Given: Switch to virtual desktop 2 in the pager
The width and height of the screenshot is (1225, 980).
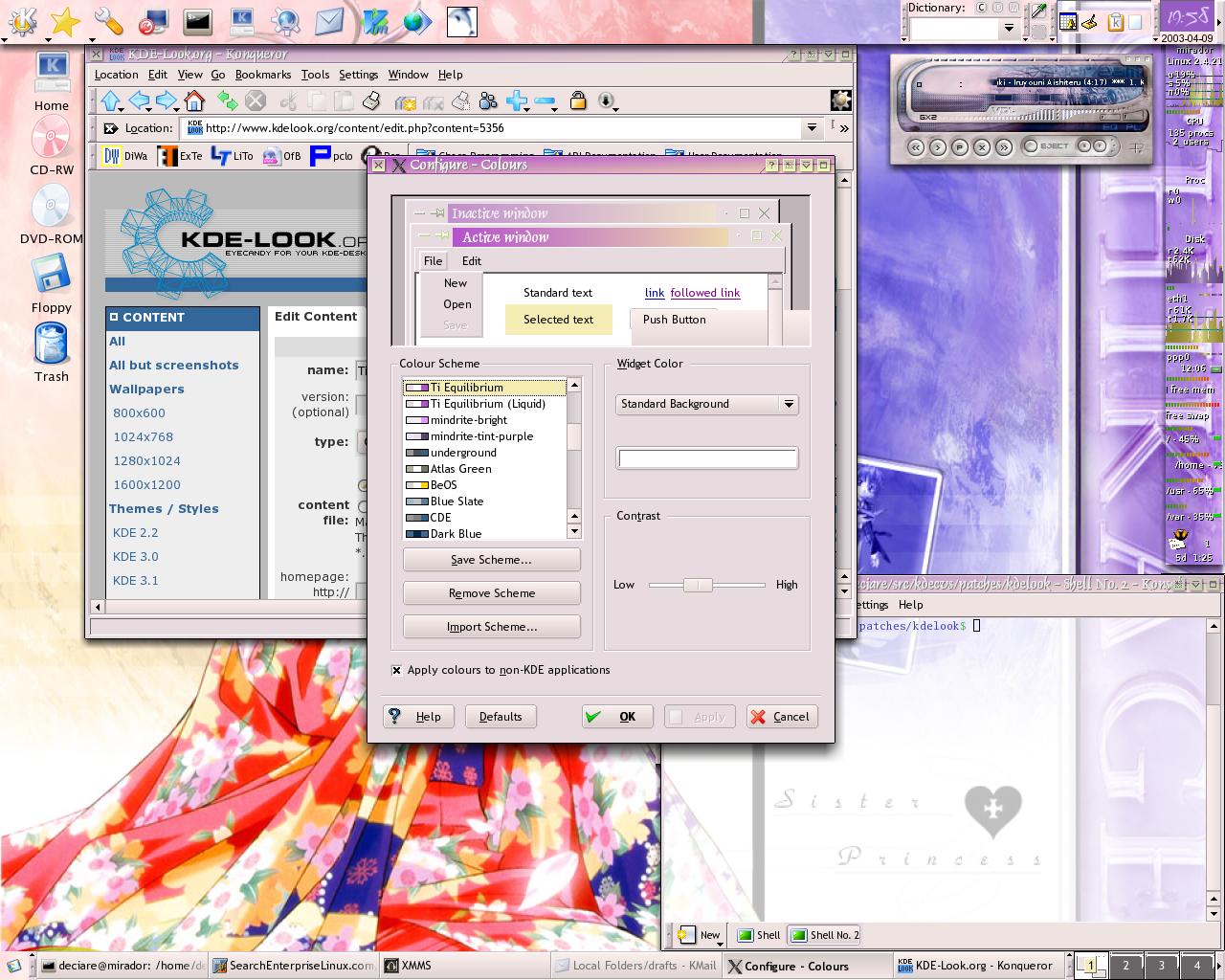Looking at the screenshot, I should click(x=1125, y=966).
